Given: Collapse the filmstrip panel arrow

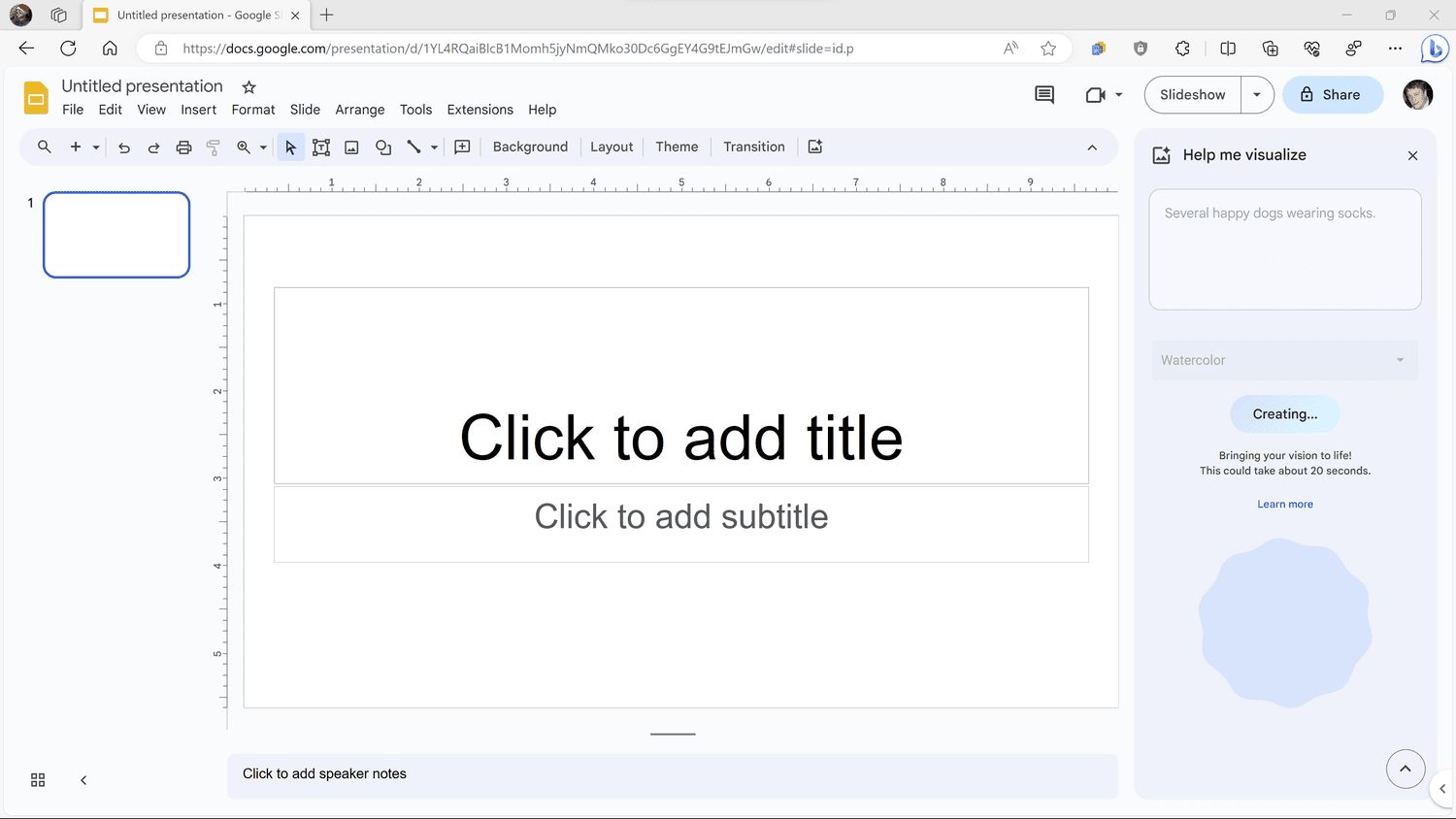Looking at the screenshot, I should pyautogui.click(x=83, y=780).
